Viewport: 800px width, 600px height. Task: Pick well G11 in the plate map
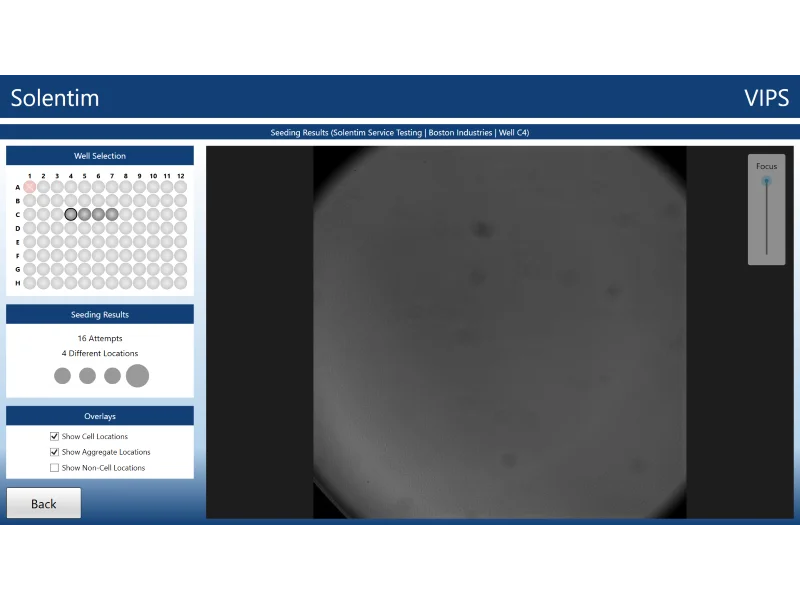pos(167,269)
